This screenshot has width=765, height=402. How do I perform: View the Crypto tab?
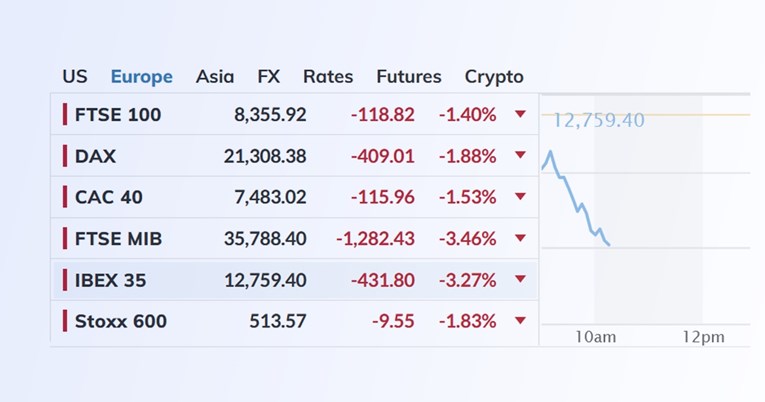(494, 77)
